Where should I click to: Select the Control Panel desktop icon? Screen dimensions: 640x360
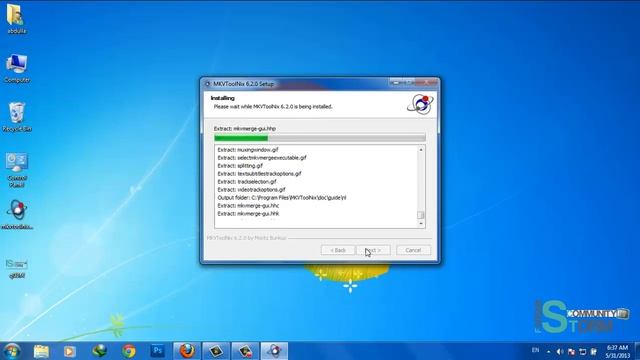[x=17, y=170]
